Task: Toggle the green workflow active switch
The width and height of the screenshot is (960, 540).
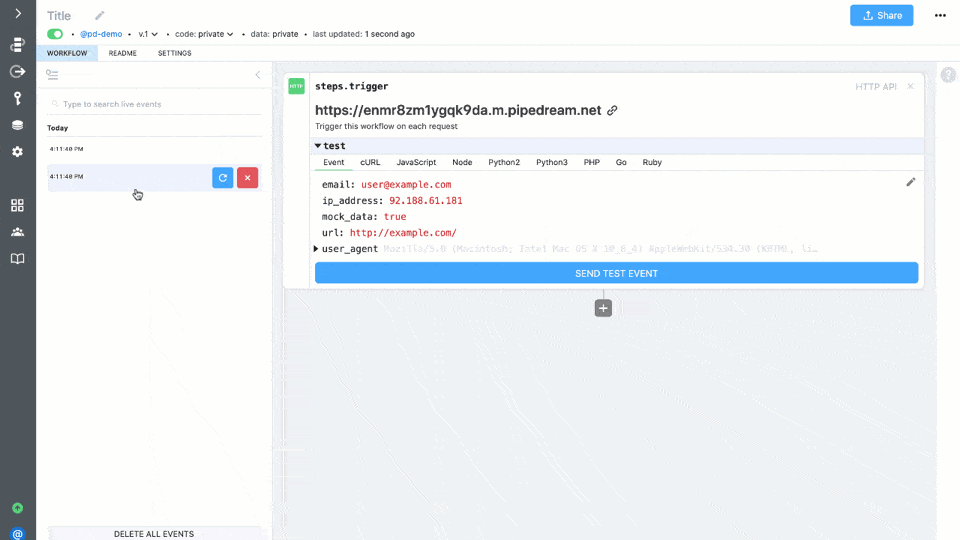Action: pyautogui.click(x=55, y=34)
